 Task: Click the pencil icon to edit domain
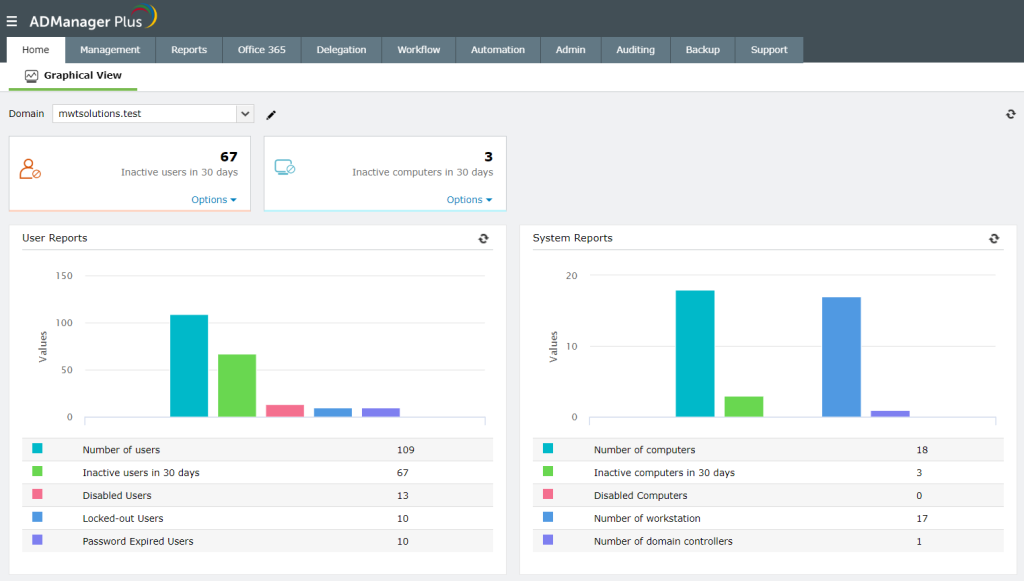(x=270, y=114)
